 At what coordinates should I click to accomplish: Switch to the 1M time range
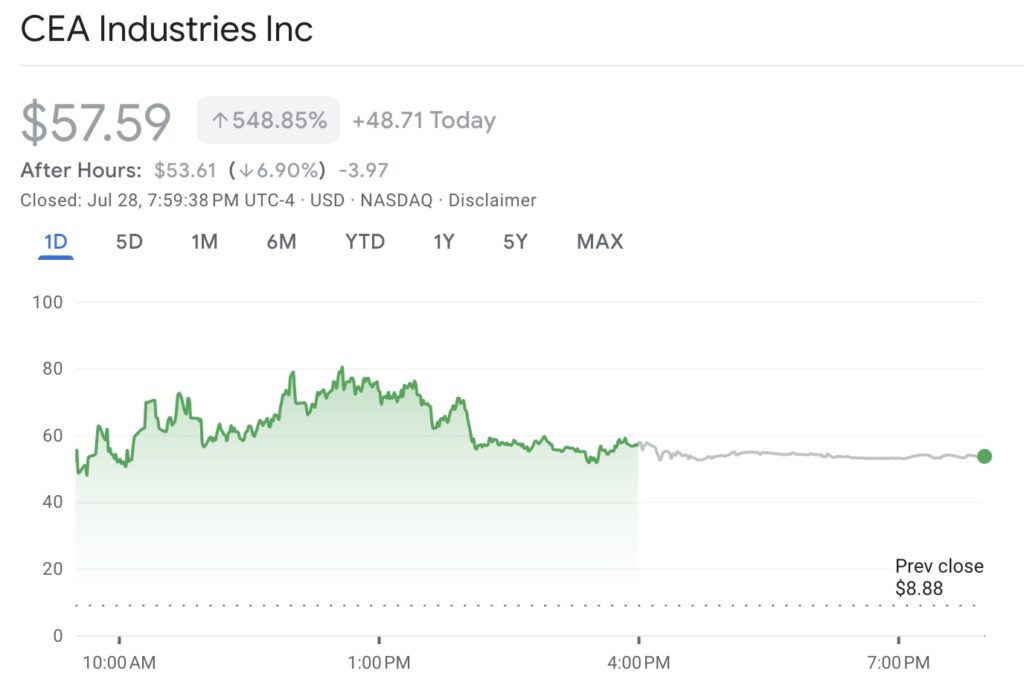[204, 241]
